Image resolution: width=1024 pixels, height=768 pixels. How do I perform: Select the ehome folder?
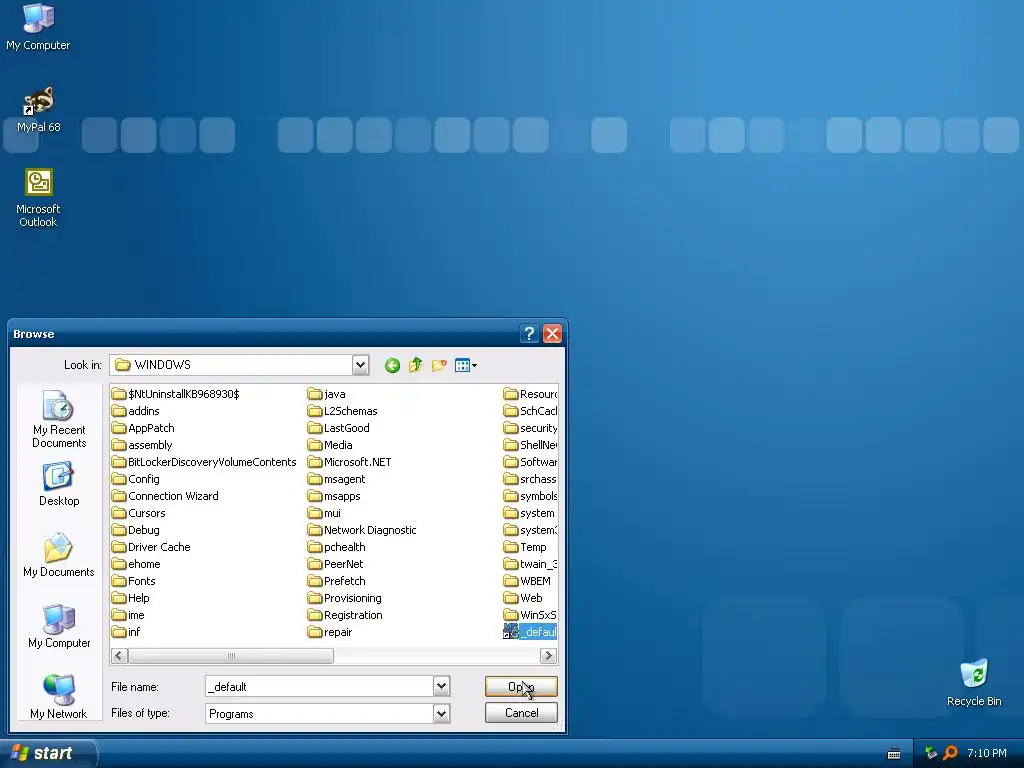(136, 564)
